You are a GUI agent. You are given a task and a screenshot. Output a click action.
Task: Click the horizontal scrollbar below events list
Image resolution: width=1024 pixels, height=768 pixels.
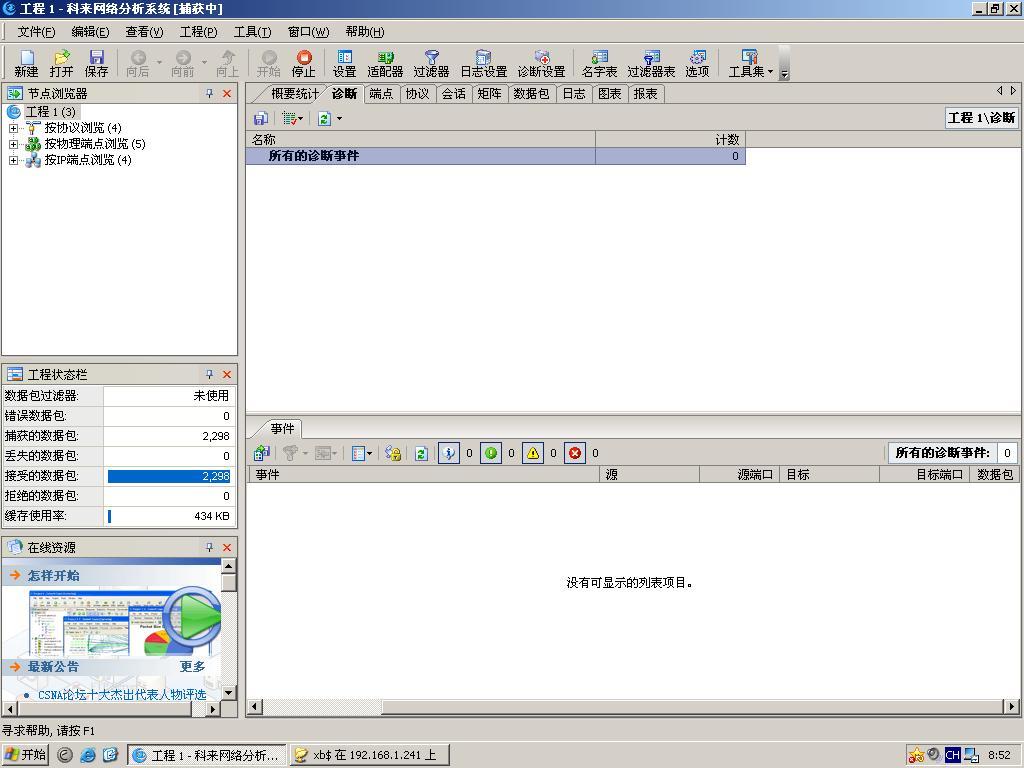coord(632,707)
